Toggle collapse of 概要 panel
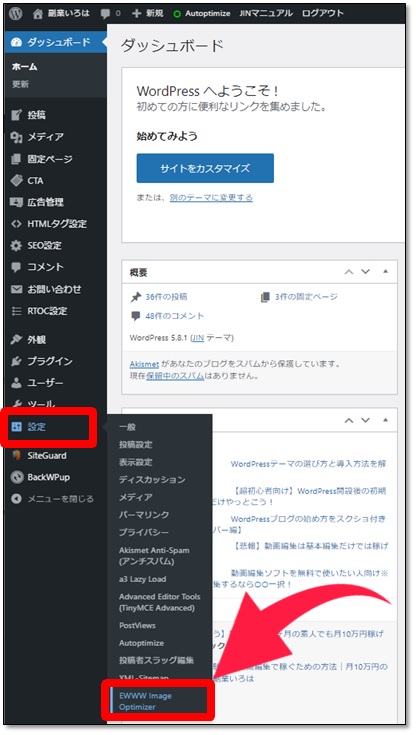This screenshot has height=735, width=416. tap(386, 271)
